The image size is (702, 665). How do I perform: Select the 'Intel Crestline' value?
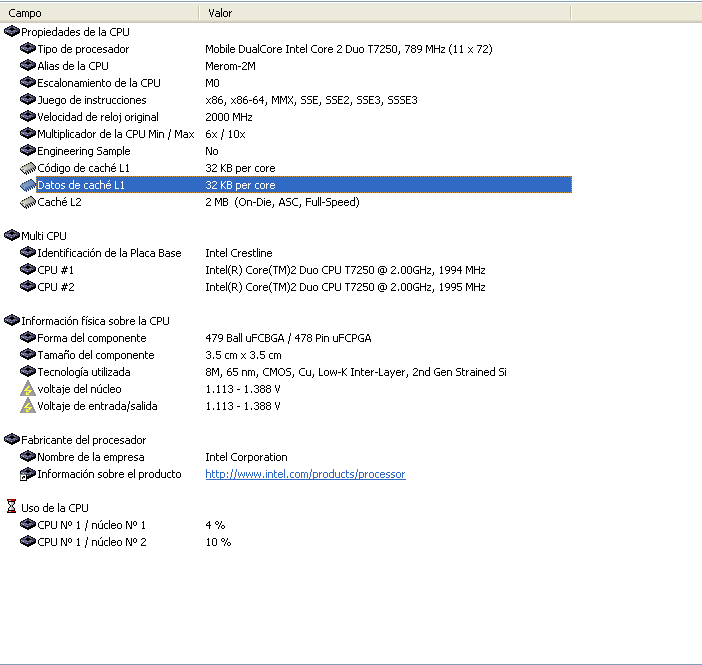click(239, 253)
